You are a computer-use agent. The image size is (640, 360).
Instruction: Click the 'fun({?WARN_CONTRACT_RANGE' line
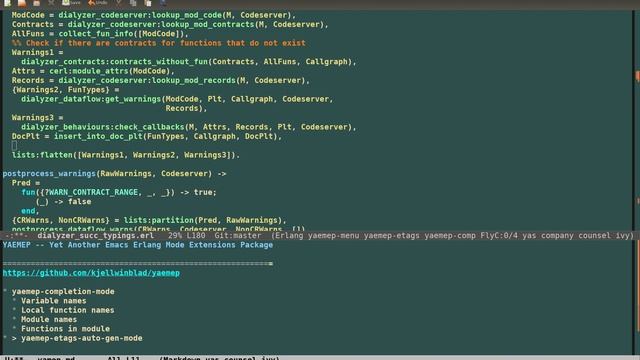pyautogui.click(x=119, y=193)
